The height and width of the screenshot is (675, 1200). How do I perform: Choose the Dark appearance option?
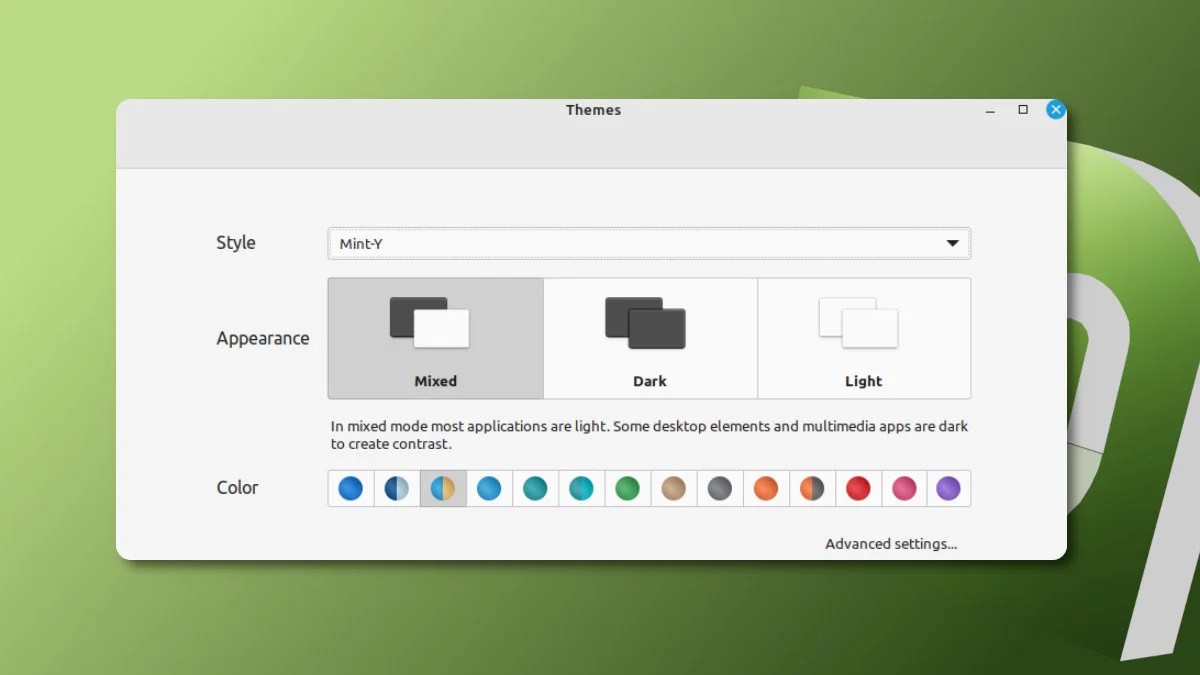[x=650, y=338]
